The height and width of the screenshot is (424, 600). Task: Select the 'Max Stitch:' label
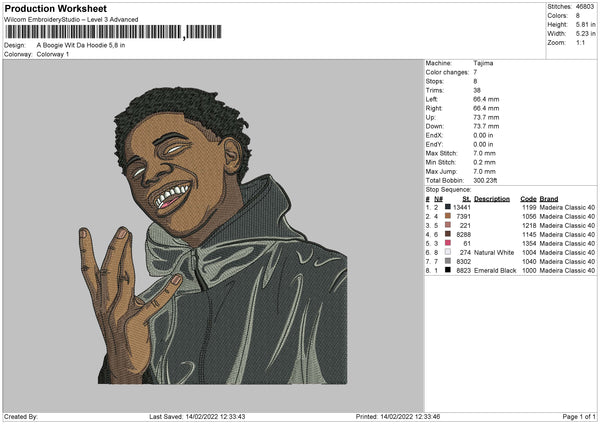[x=441, y=153]
